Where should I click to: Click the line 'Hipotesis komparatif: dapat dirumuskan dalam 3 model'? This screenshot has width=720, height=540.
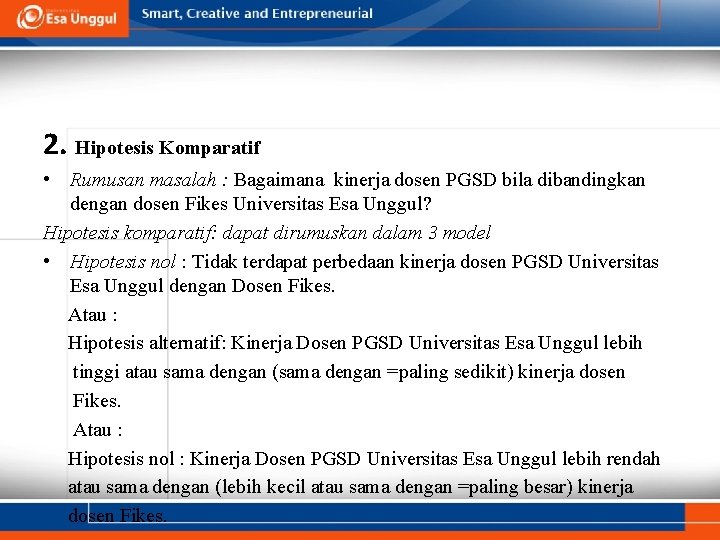coord(267,233)
